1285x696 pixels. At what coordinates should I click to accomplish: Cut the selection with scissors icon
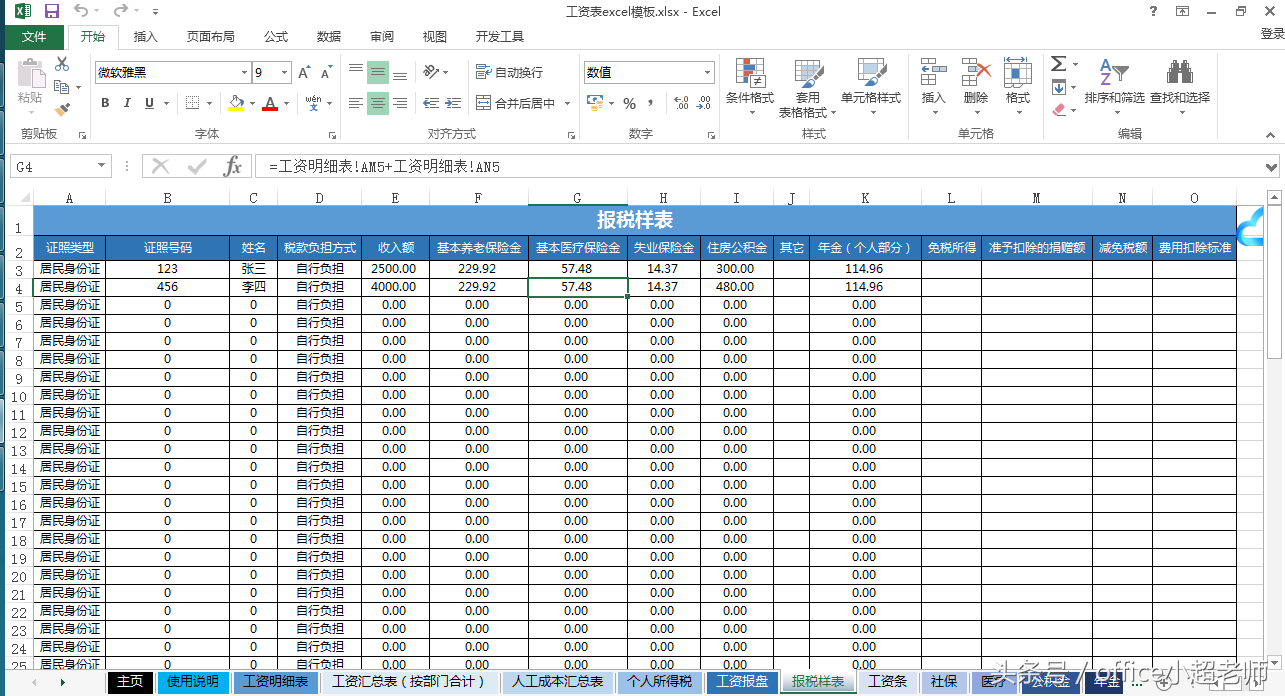62,64
